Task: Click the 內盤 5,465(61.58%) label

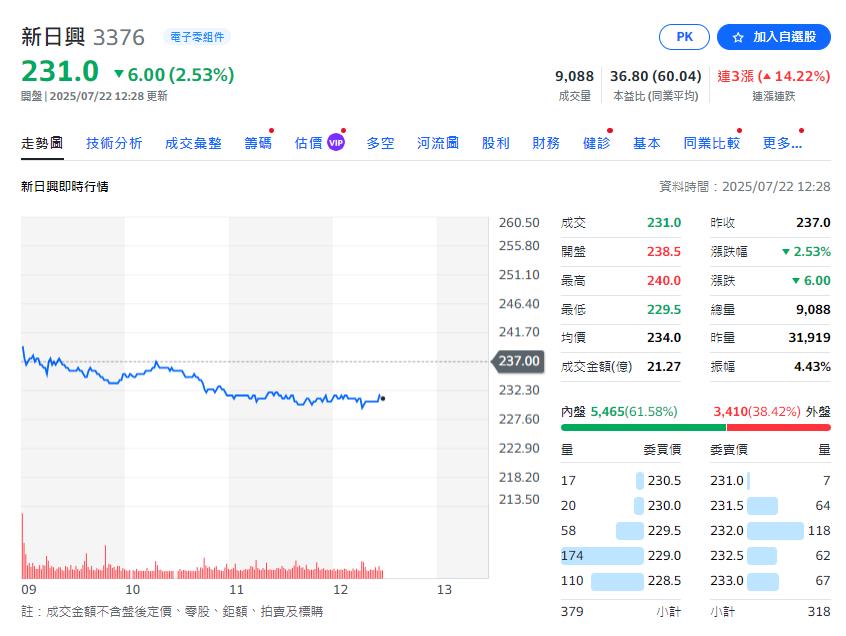Action: (619, 412)
